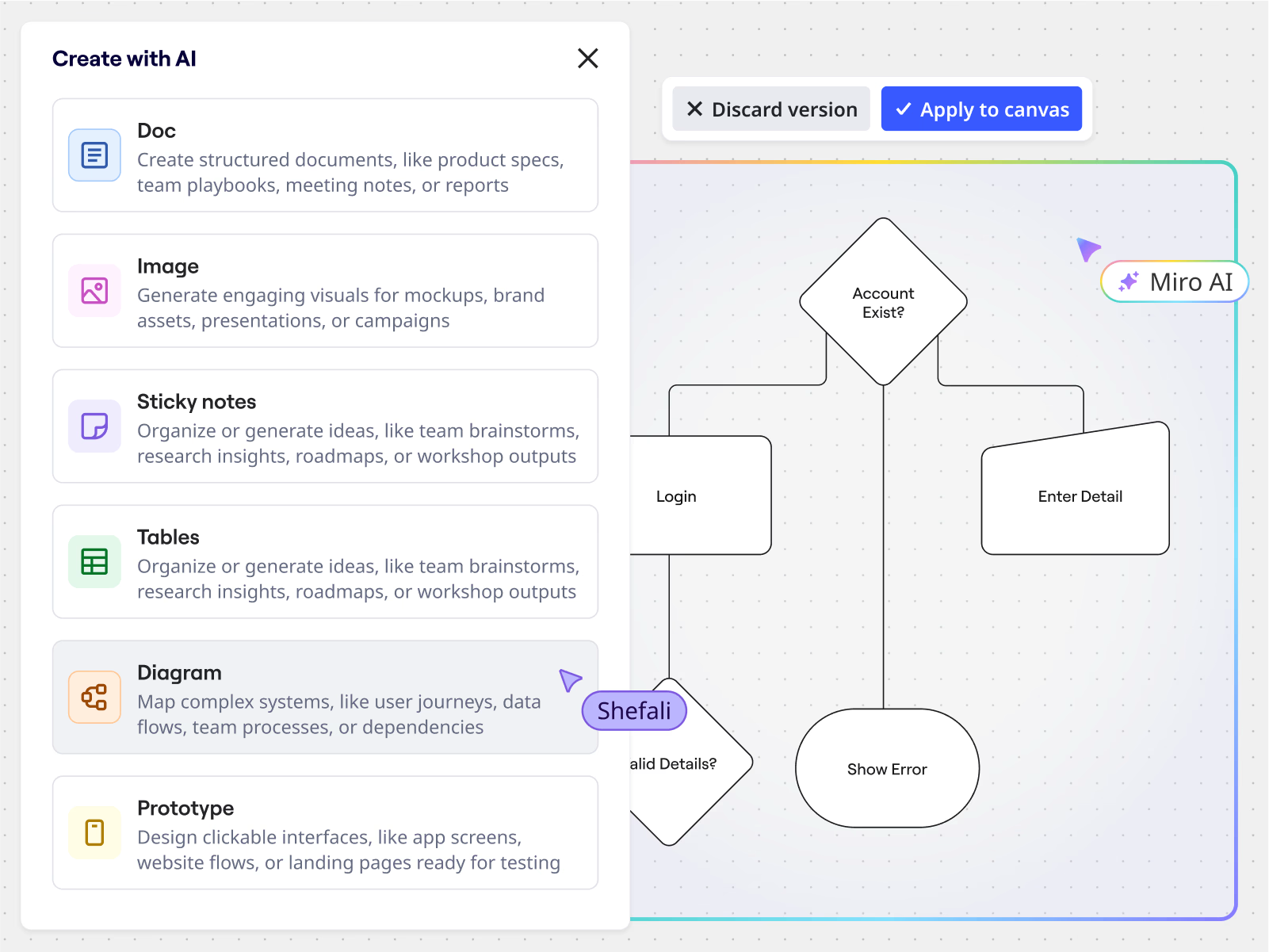
Task: Discard the generated version
Action: tap(771, 109)
